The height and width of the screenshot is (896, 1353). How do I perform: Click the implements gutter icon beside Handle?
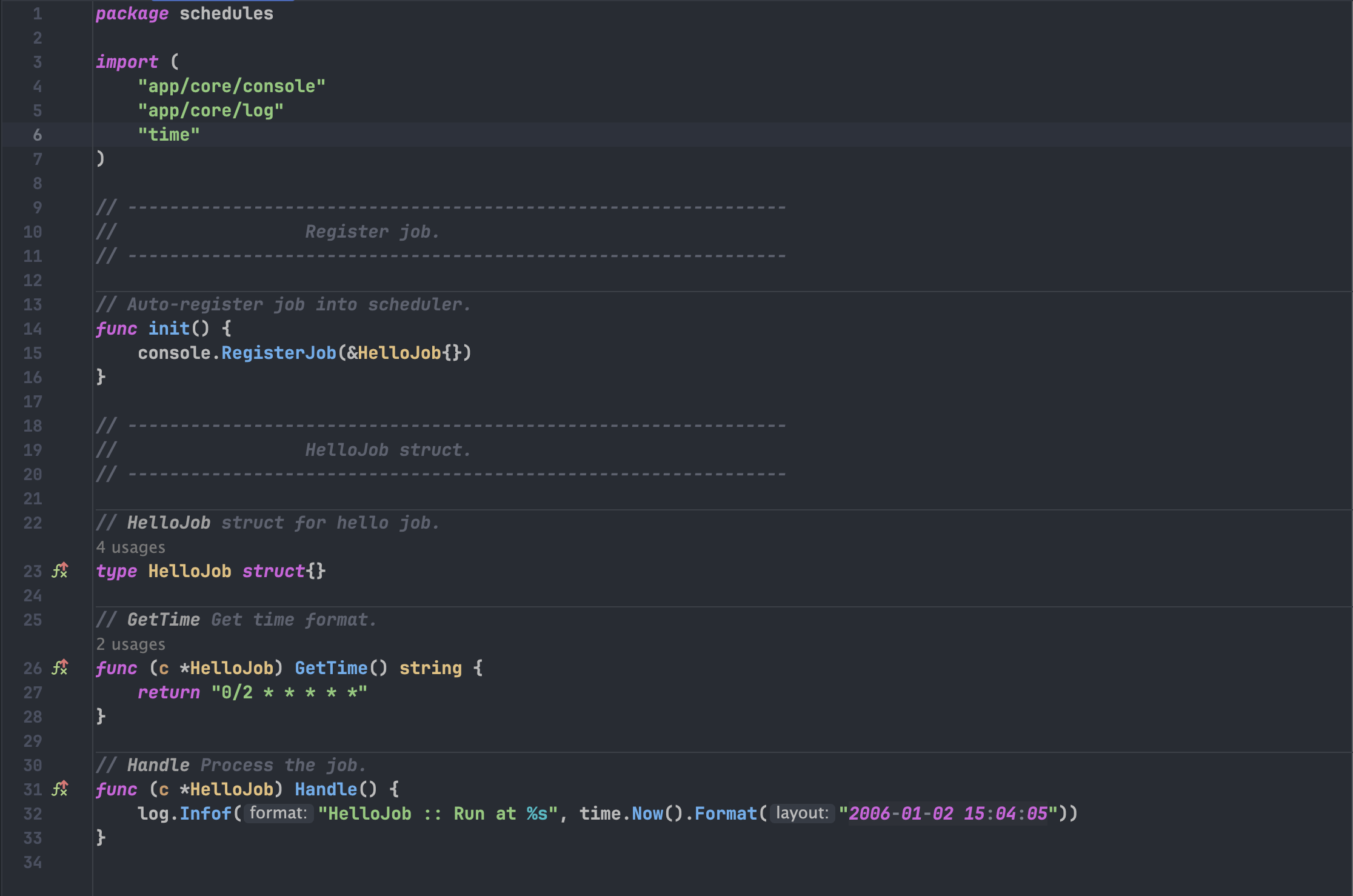point(60,789)
